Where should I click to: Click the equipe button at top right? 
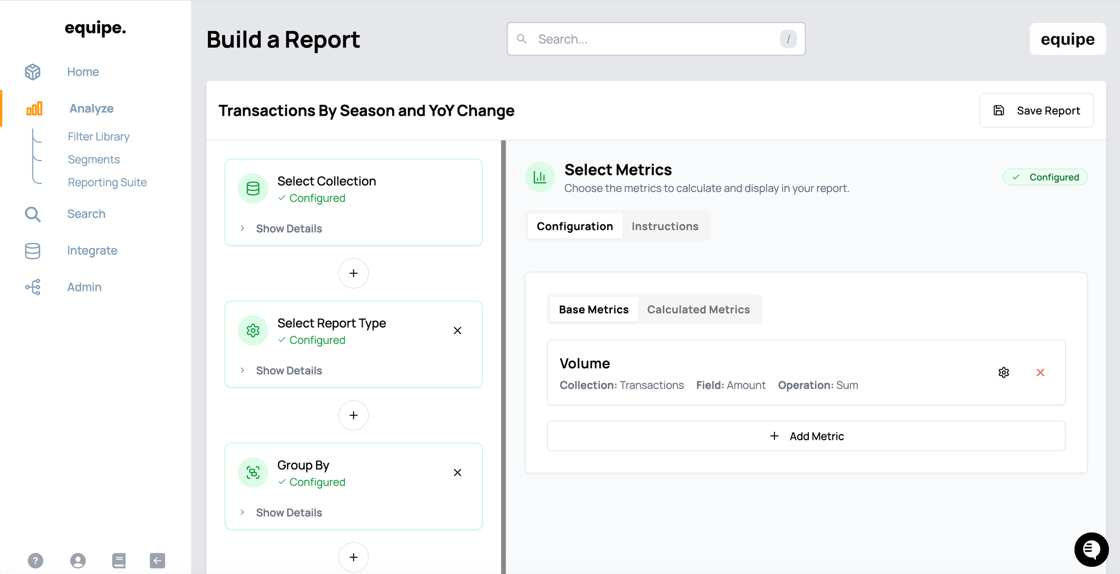point(1068,39)
